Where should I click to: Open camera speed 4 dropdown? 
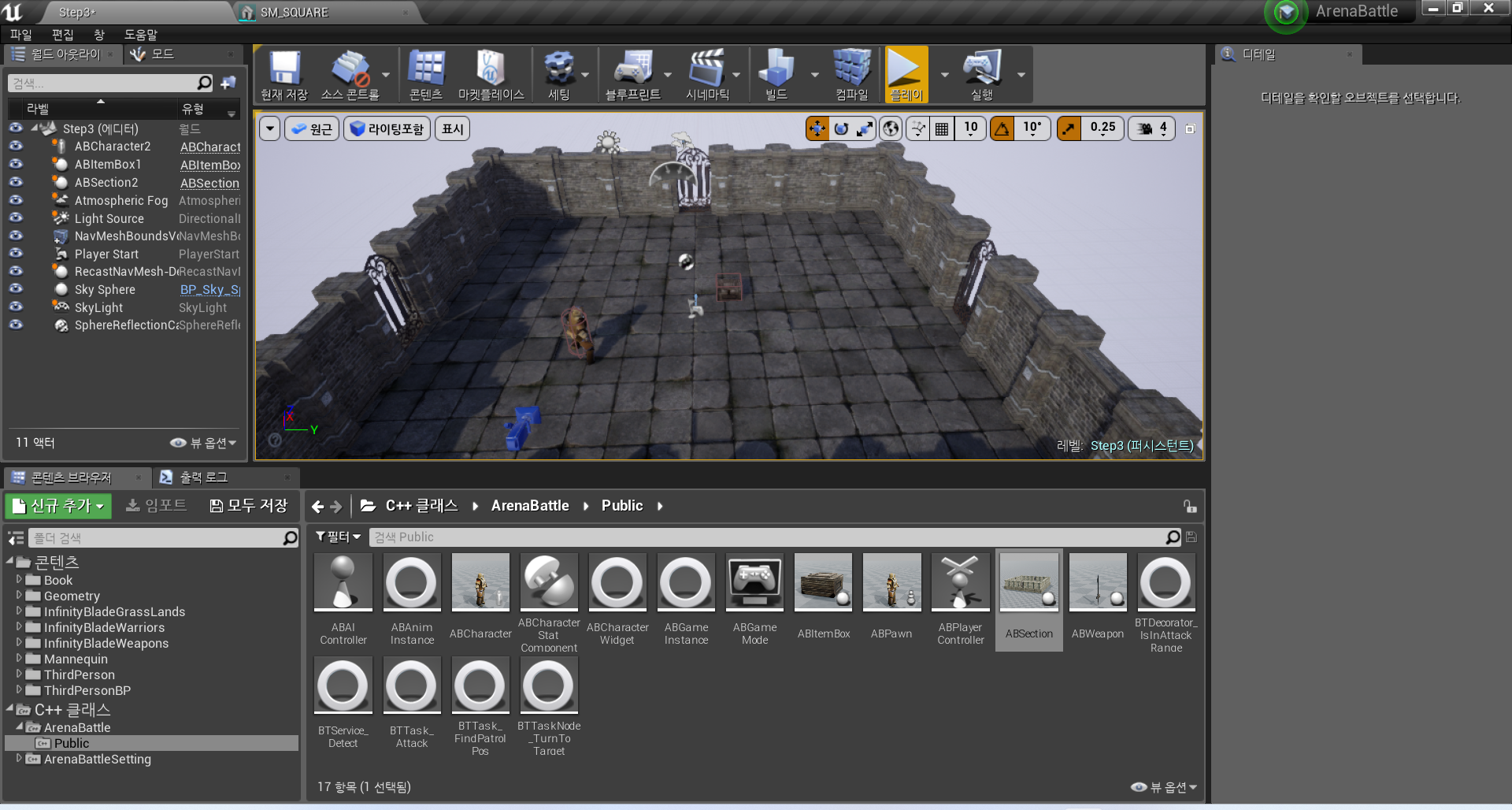click(x=1153, y=128)
